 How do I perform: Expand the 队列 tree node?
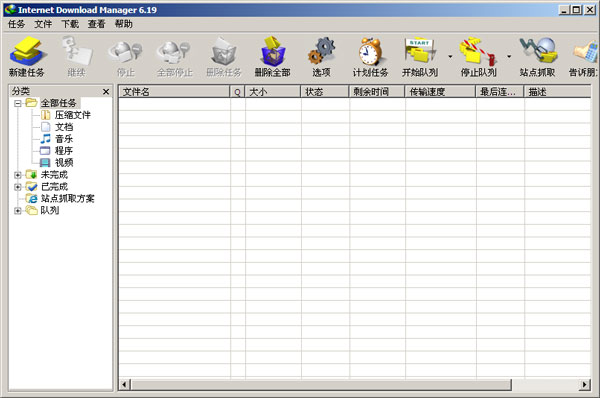click(18, 211)
